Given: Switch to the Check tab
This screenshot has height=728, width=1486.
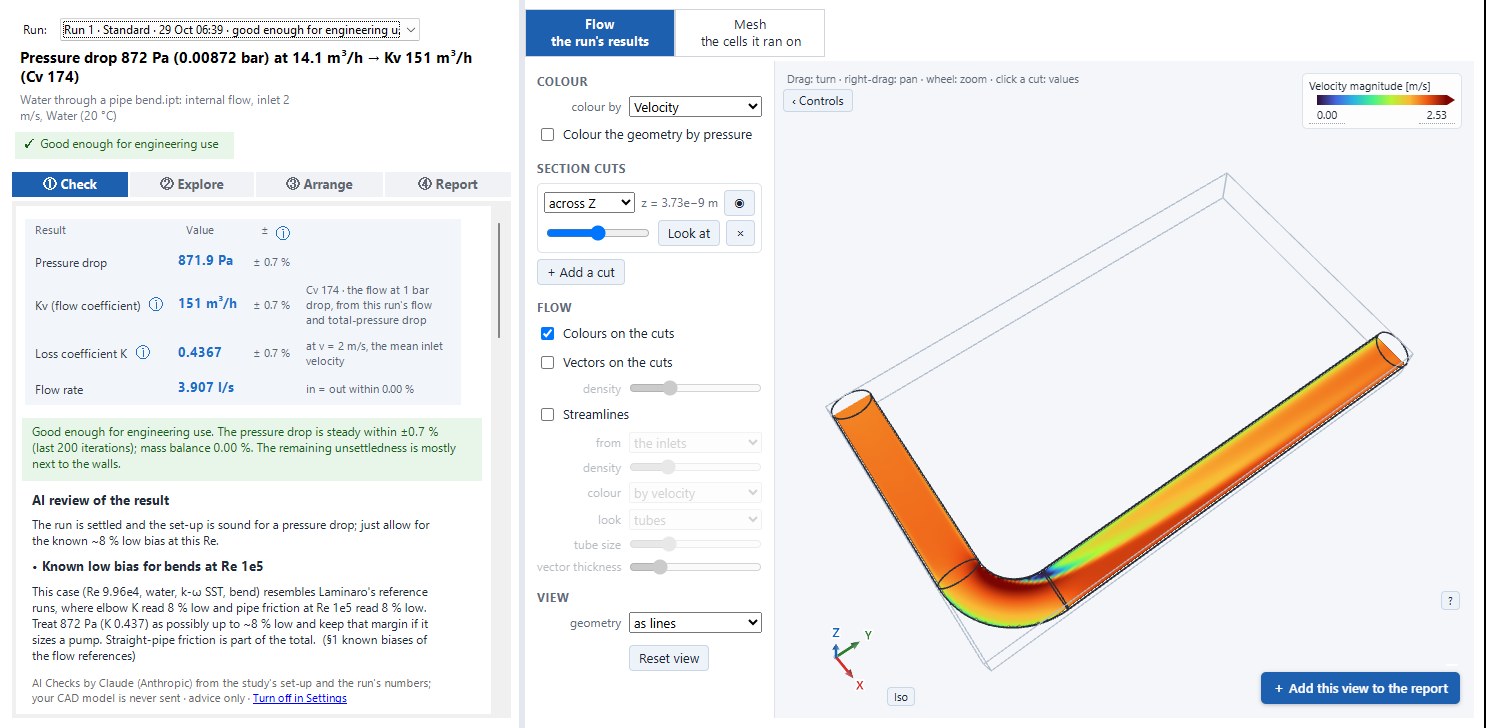Looking at the screenshot, I should (x=70, y=184).
